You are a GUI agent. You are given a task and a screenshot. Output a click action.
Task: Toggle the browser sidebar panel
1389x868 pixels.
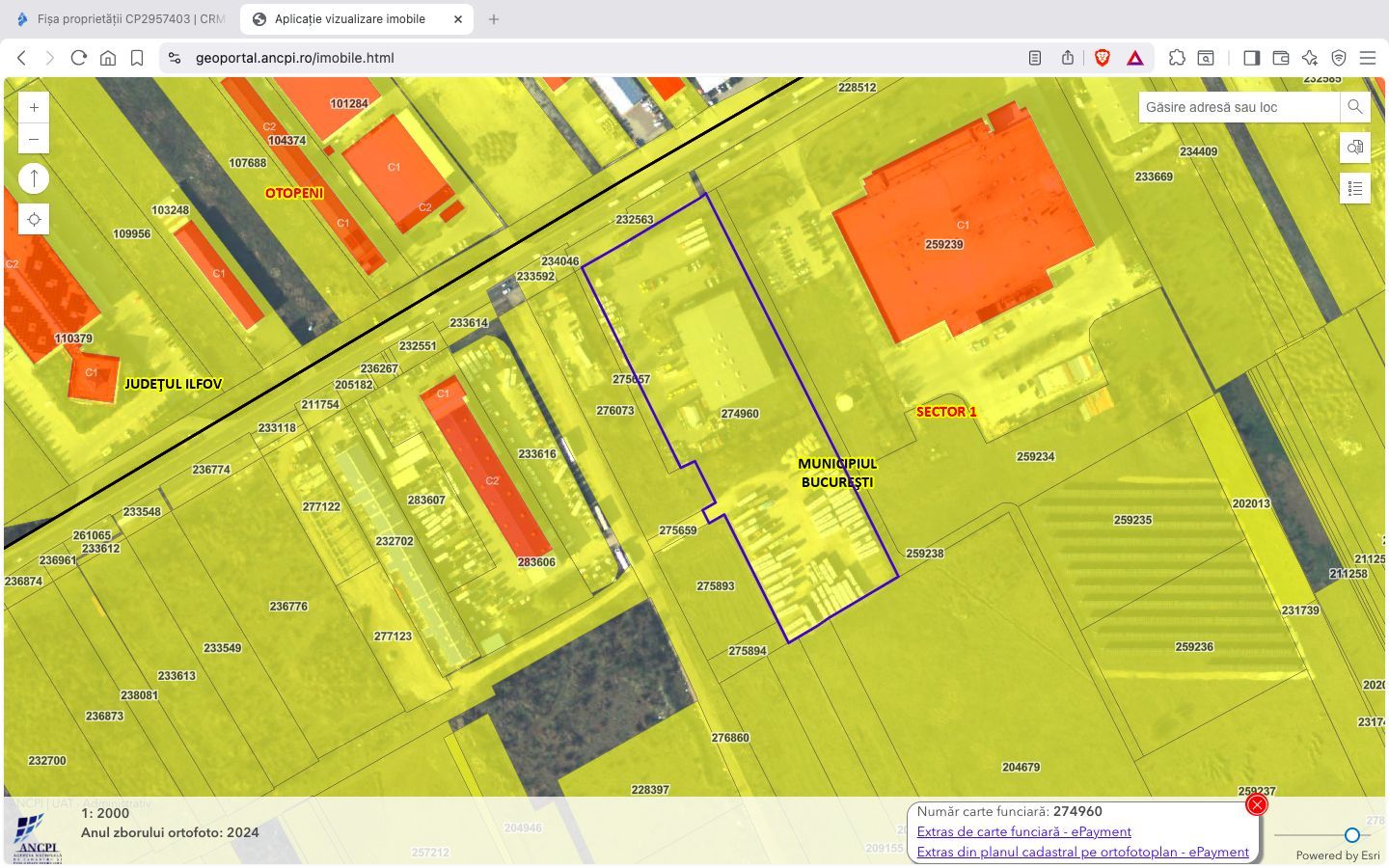tap(1251, 58)
